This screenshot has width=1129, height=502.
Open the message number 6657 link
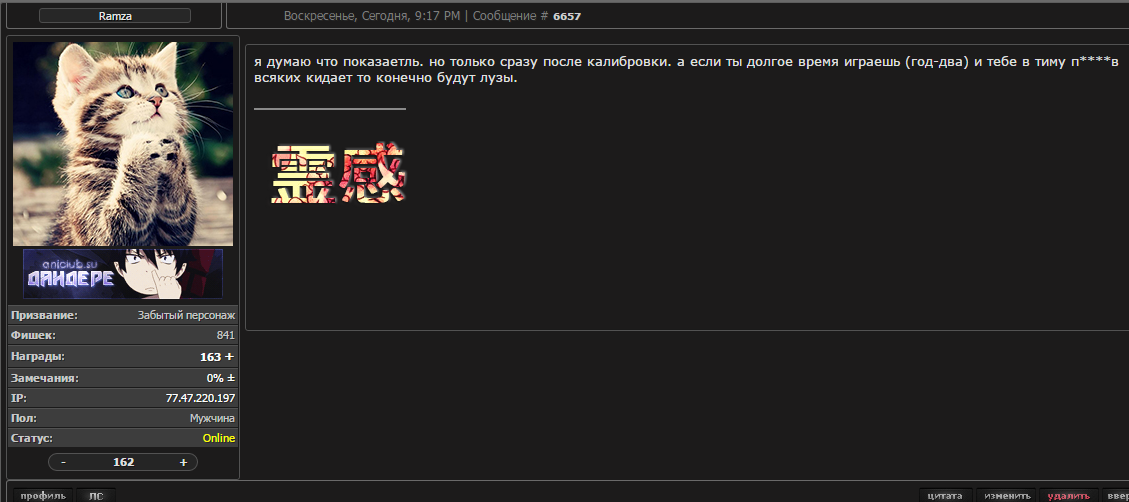pyautogui.click(x=567, y=16)
